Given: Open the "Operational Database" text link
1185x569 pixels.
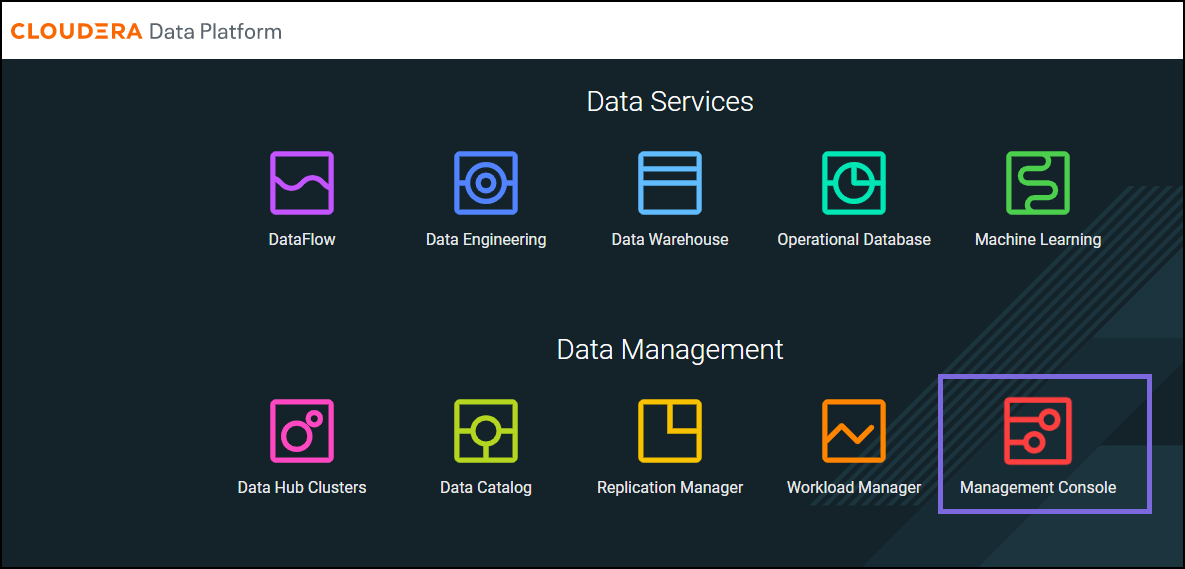Looking at the screenshot, I should pos(854,240).
